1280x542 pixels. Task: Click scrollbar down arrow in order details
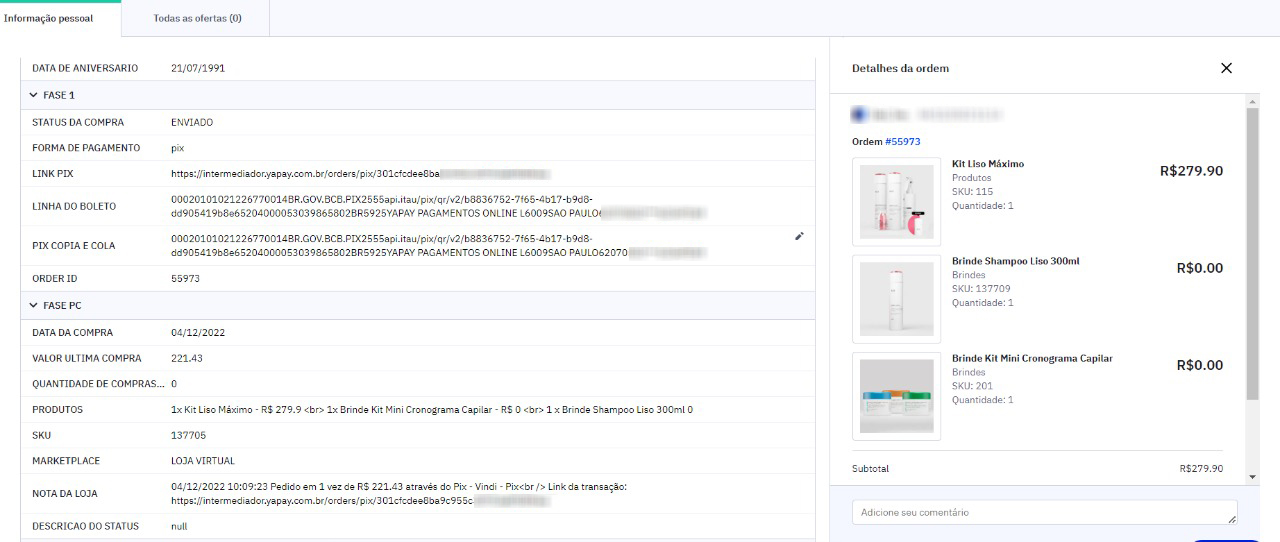1252,477
